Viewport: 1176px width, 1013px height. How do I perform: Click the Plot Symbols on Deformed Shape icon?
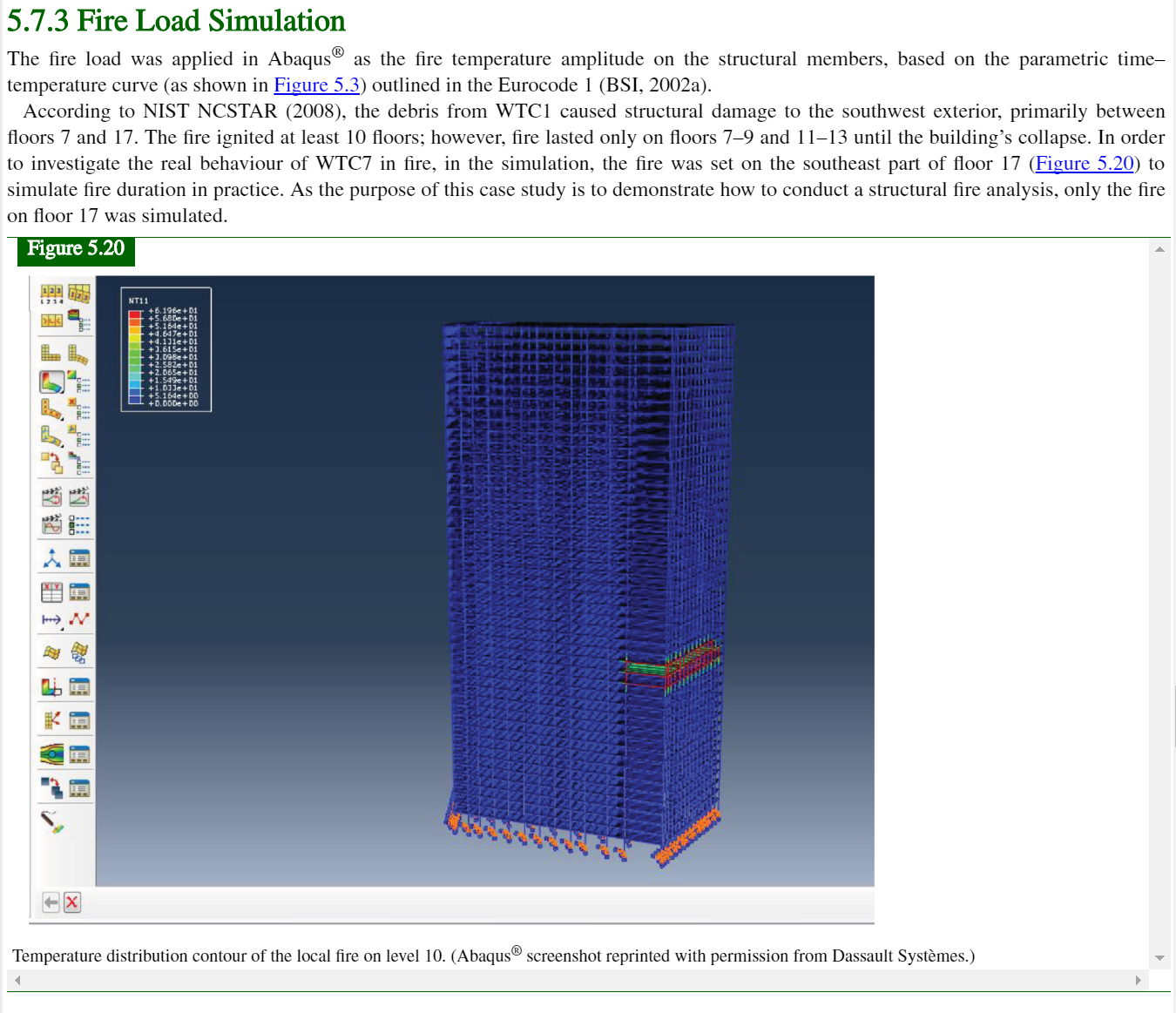tap(51, 409)
